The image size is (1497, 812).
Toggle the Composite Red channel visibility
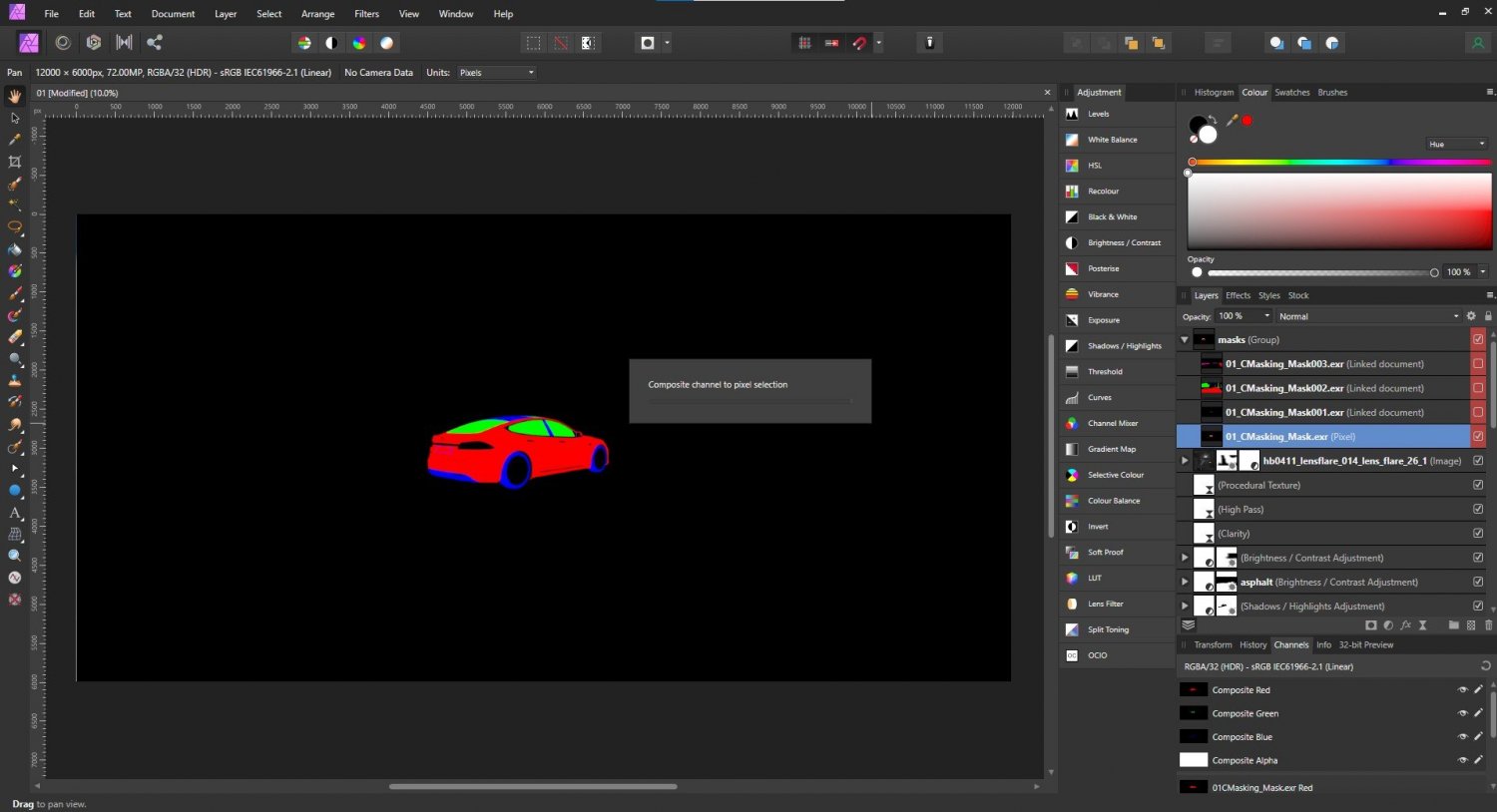coord(1461,689)
